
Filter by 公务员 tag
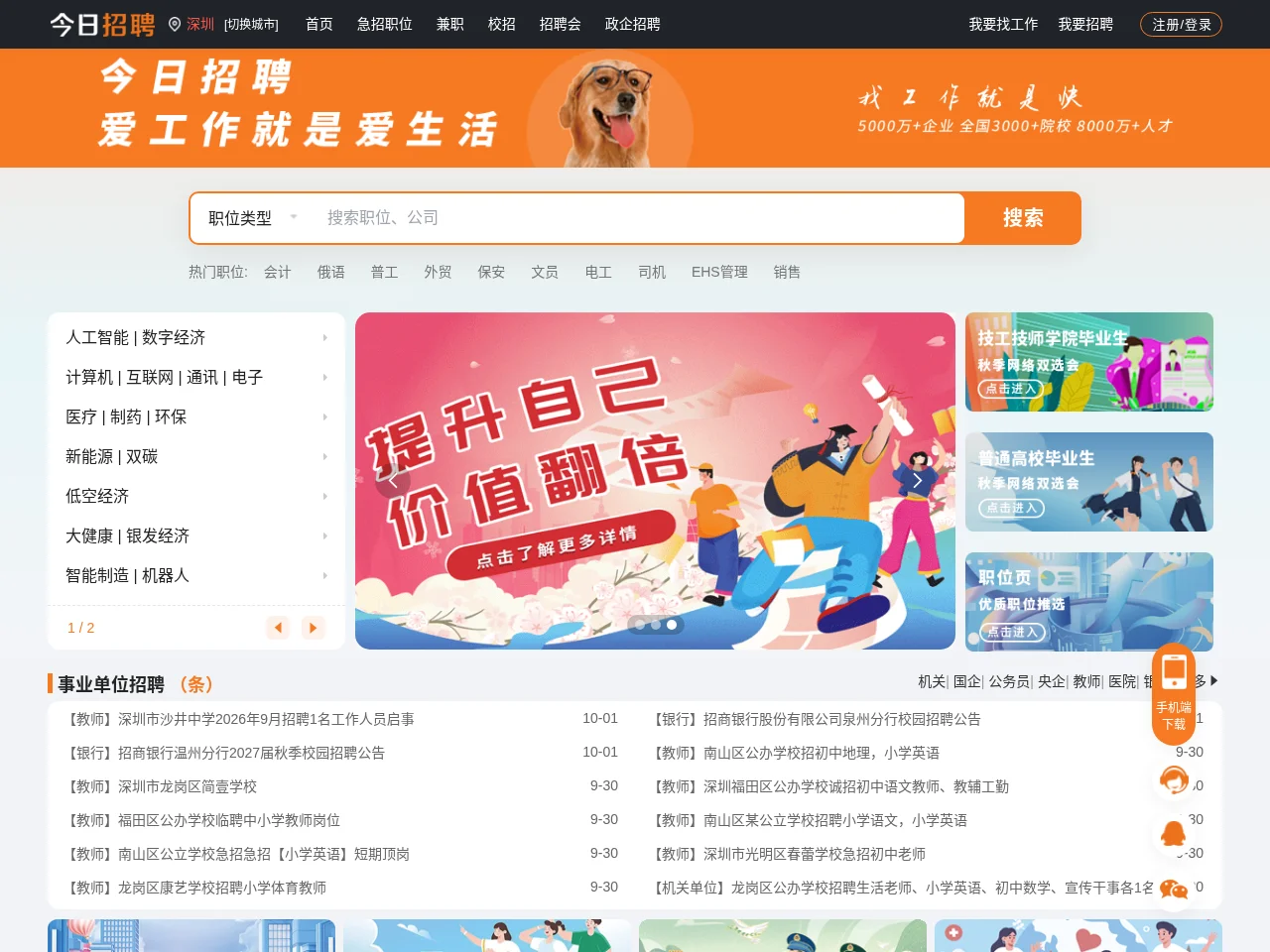1009,681
